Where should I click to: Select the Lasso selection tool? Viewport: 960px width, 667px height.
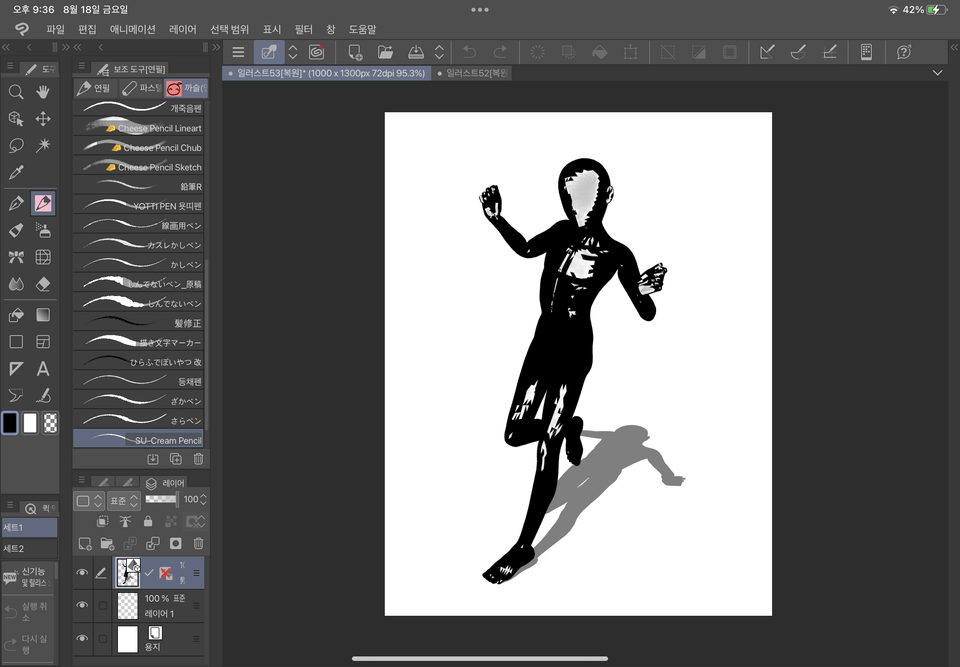click(16, 145)
